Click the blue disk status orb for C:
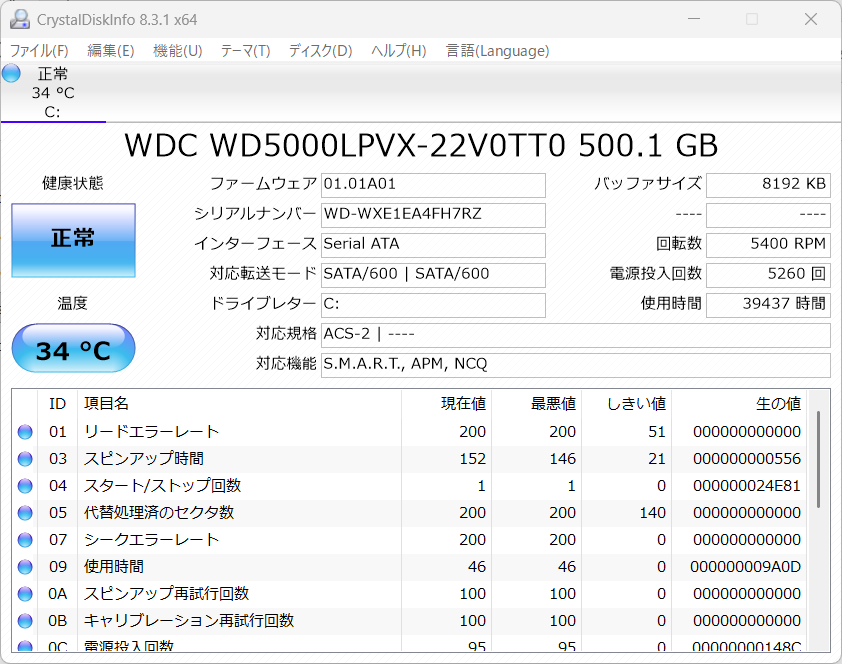842x664 pixels. (x=12, y=73)
